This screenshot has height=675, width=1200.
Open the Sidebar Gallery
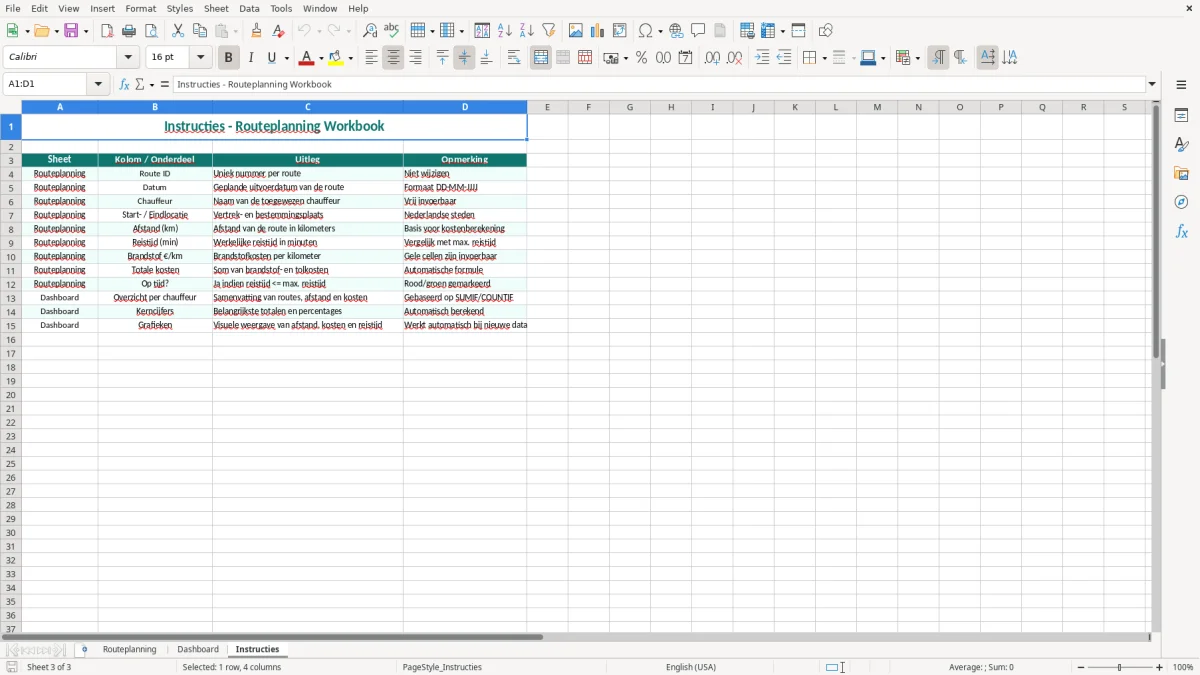(1181, 174)
